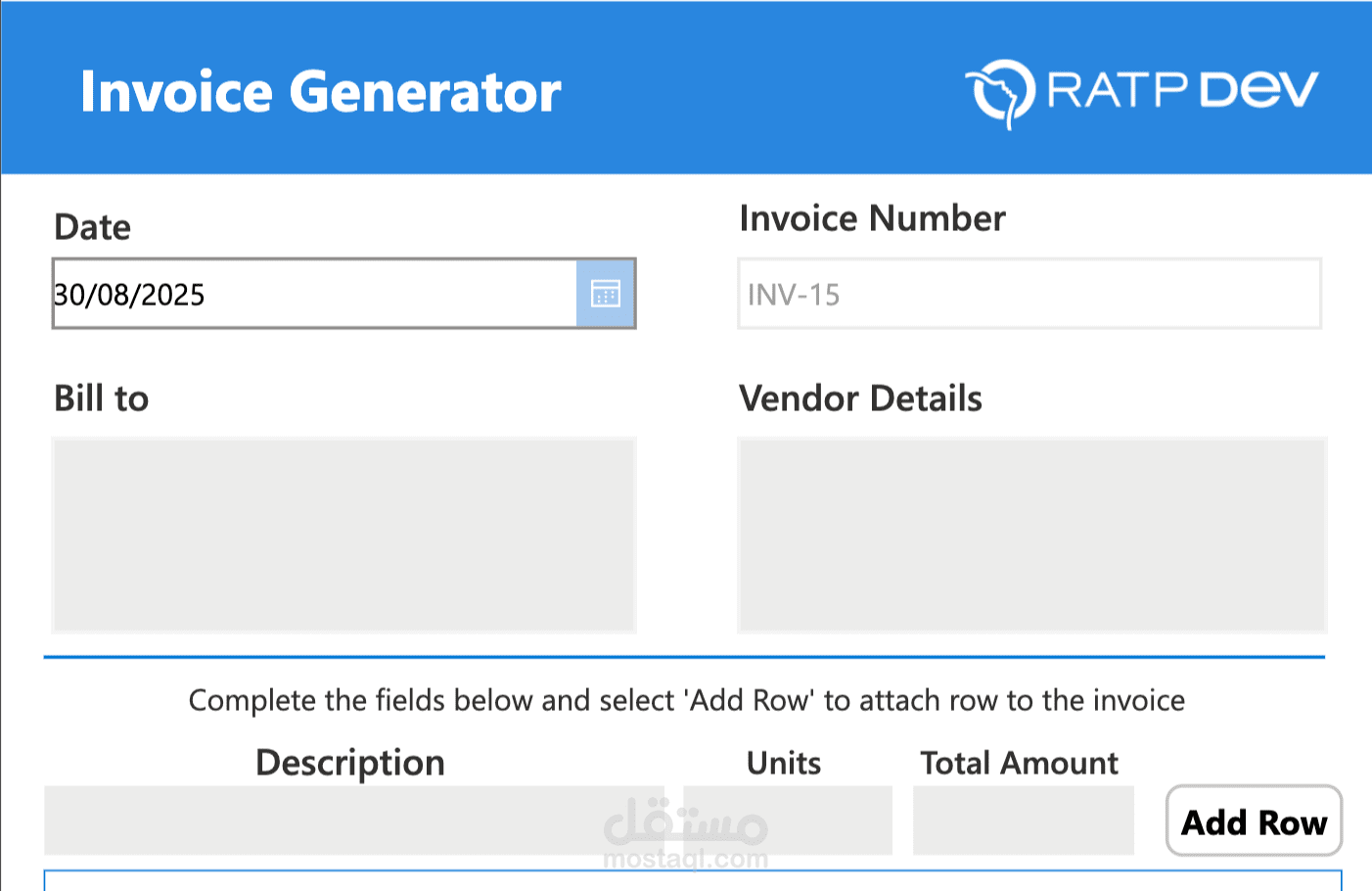Click the Units column header
1372x891 pixels.
tap(783, 762)
